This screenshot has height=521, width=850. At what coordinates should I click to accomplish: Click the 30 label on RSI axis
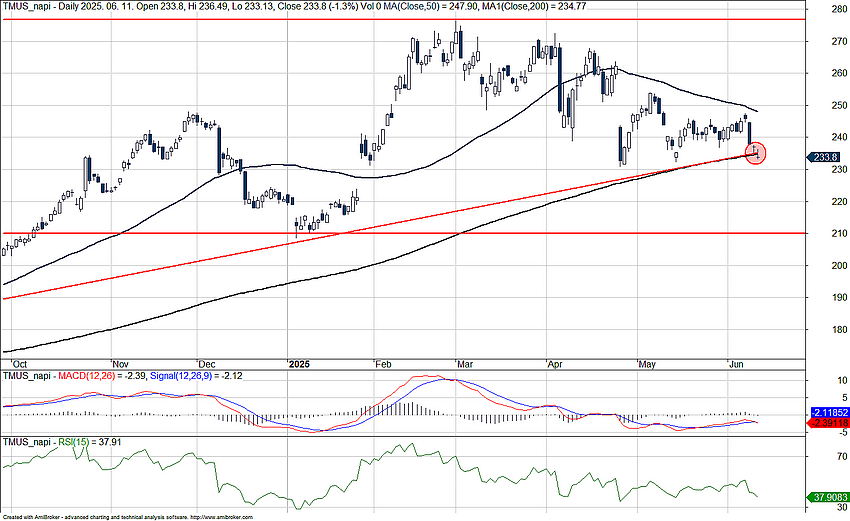click(842, 508)
